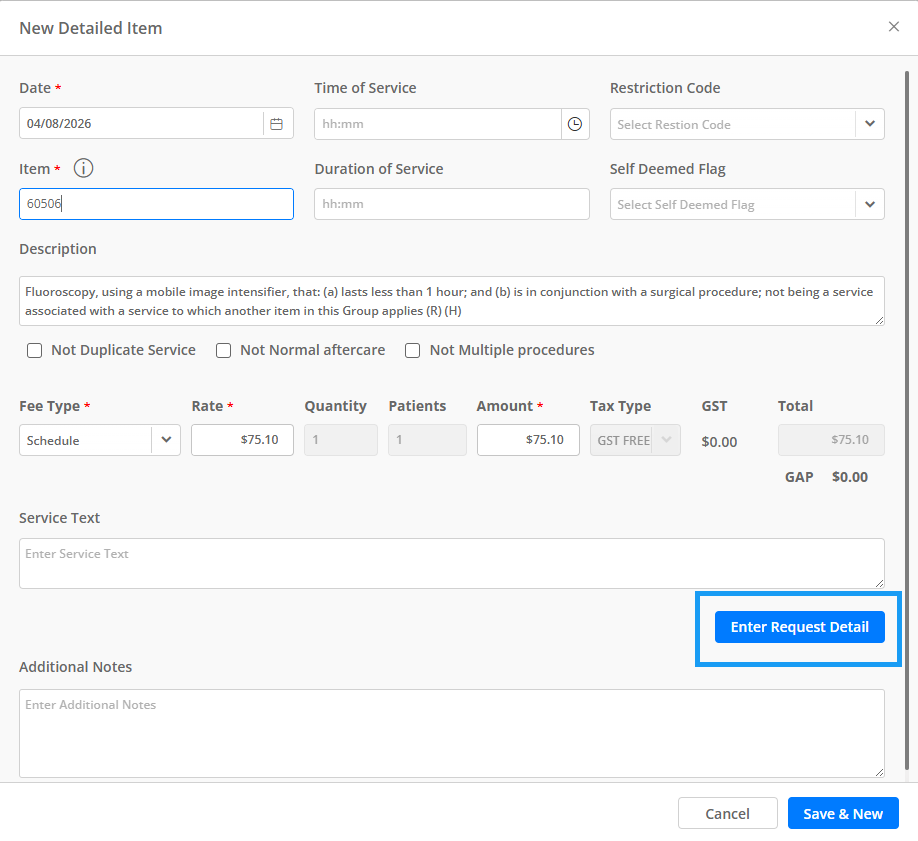Focus the Item field containing 60506
Image resolution: width=918 pixels, height=841 pixels.
click(x=156, y=204)
